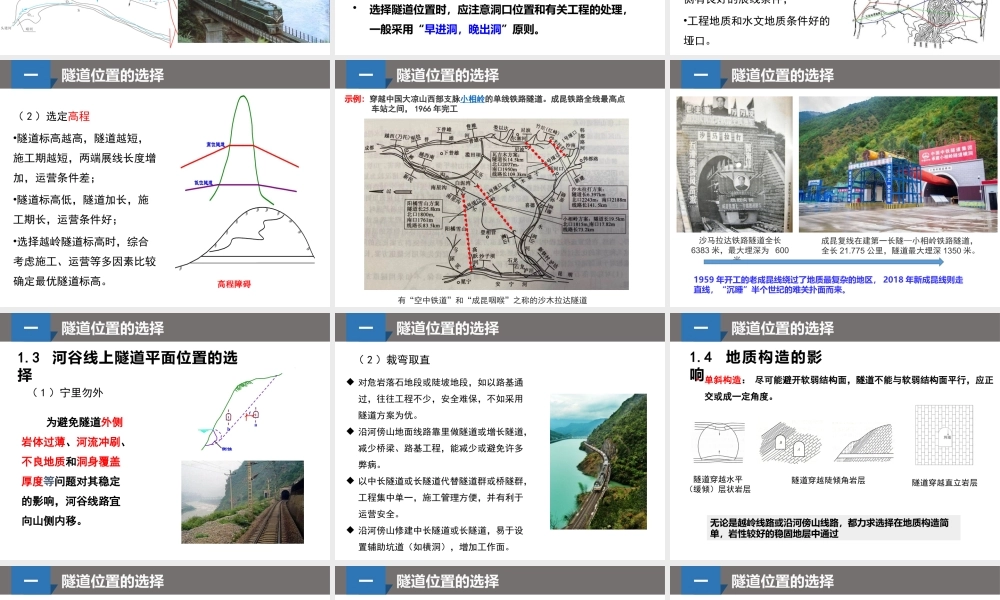Select the bullet starting 隧道标高越高,隧道越短

coord(84,158)
